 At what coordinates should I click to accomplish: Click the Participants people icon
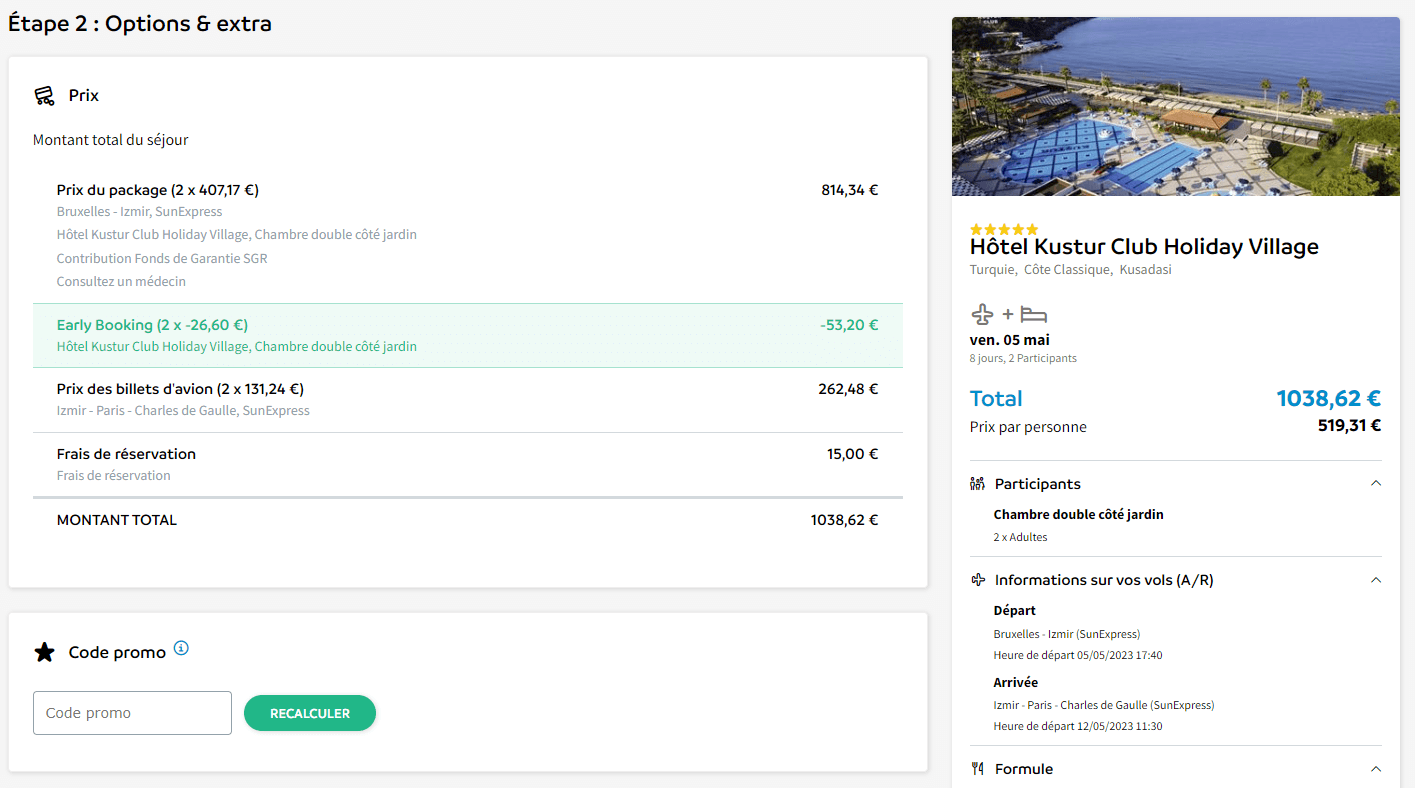click(x=978, y=484)
